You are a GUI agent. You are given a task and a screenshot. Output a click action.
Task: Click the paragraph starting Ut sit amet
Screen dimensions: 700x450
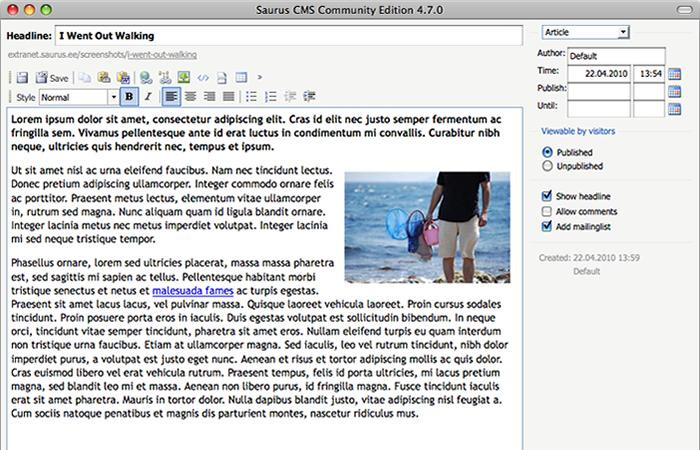pos(173,204)
